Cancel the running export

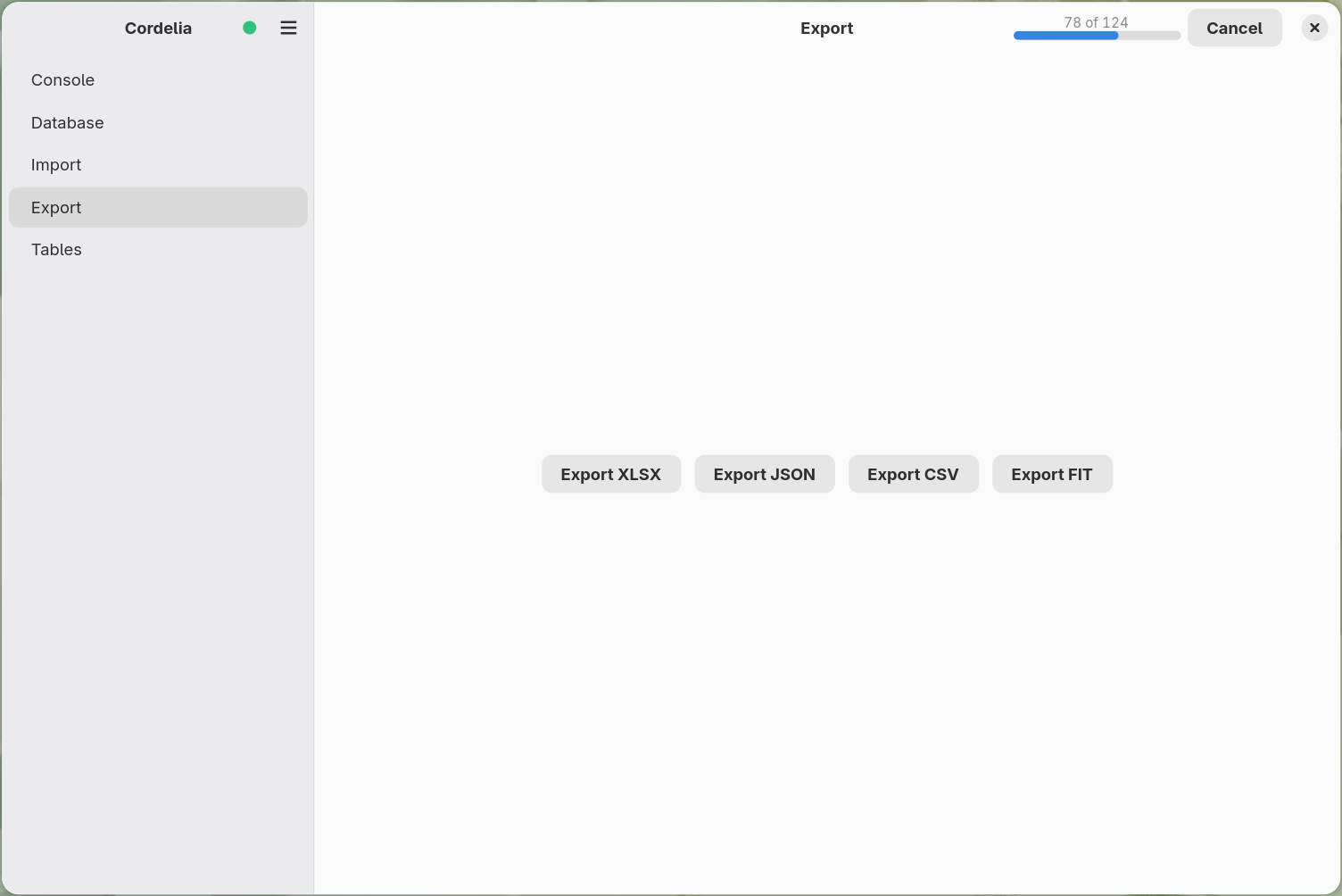pos(1234,28)
